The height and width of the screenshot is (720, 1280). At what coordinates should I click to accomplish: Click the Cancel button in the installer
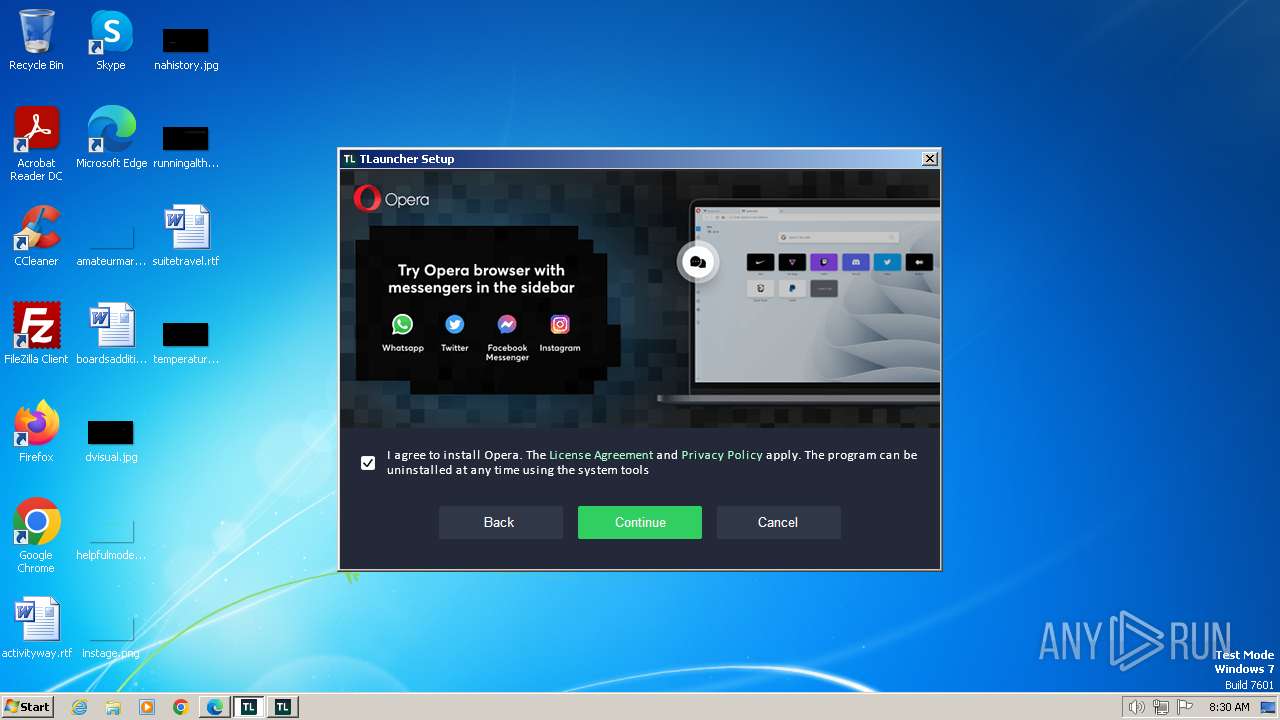point(778,522)
